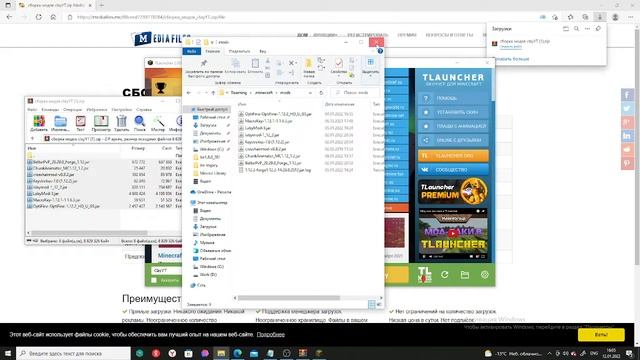Click LinkedIn share icon on webpage
Viewport: 640px width, 360px height.
click(x=627, y=136)
